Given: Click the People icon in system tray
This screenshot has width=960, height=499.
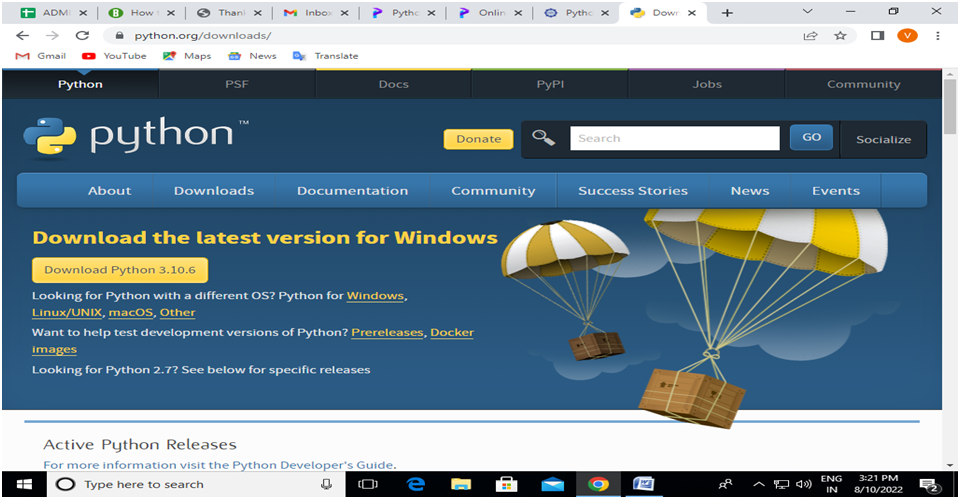Looking at the screenshot, I should tap(725, 484).
